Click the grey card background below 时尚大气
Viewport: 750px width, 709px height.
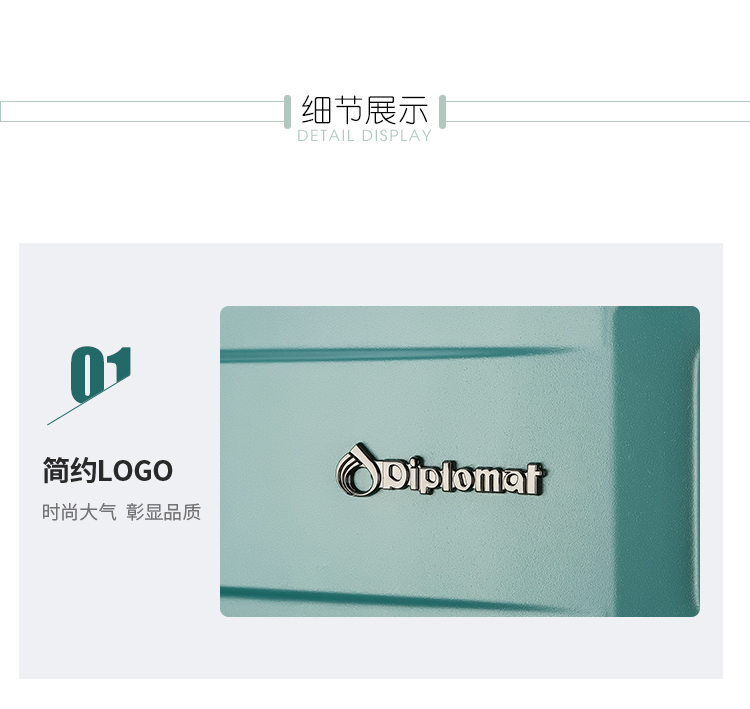pos(120,598)
